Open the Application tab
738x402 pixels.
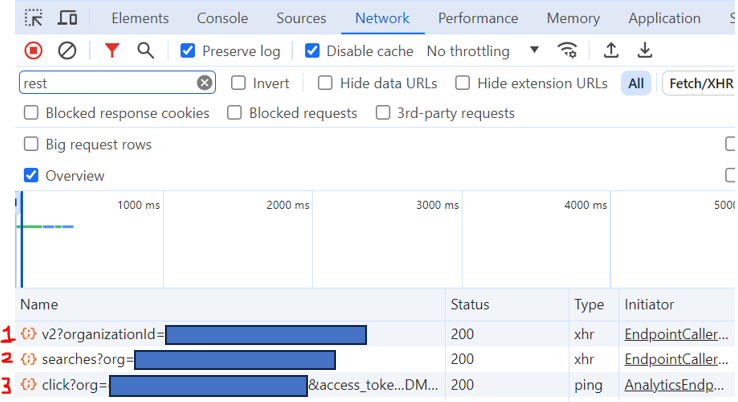(665, 18)
